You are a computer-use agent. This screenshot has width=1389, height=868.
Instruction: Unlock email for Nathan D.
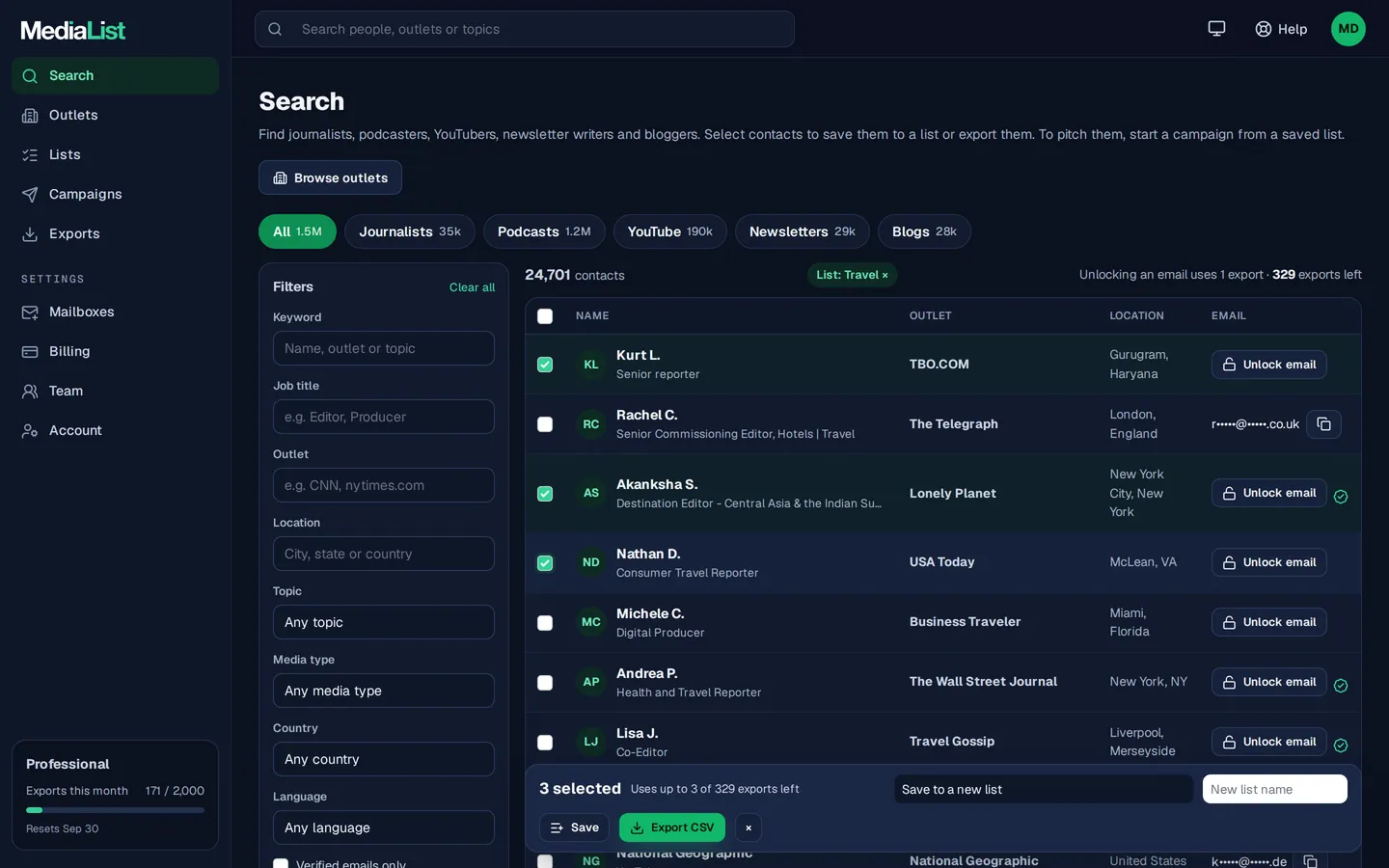pos(1268,562)
